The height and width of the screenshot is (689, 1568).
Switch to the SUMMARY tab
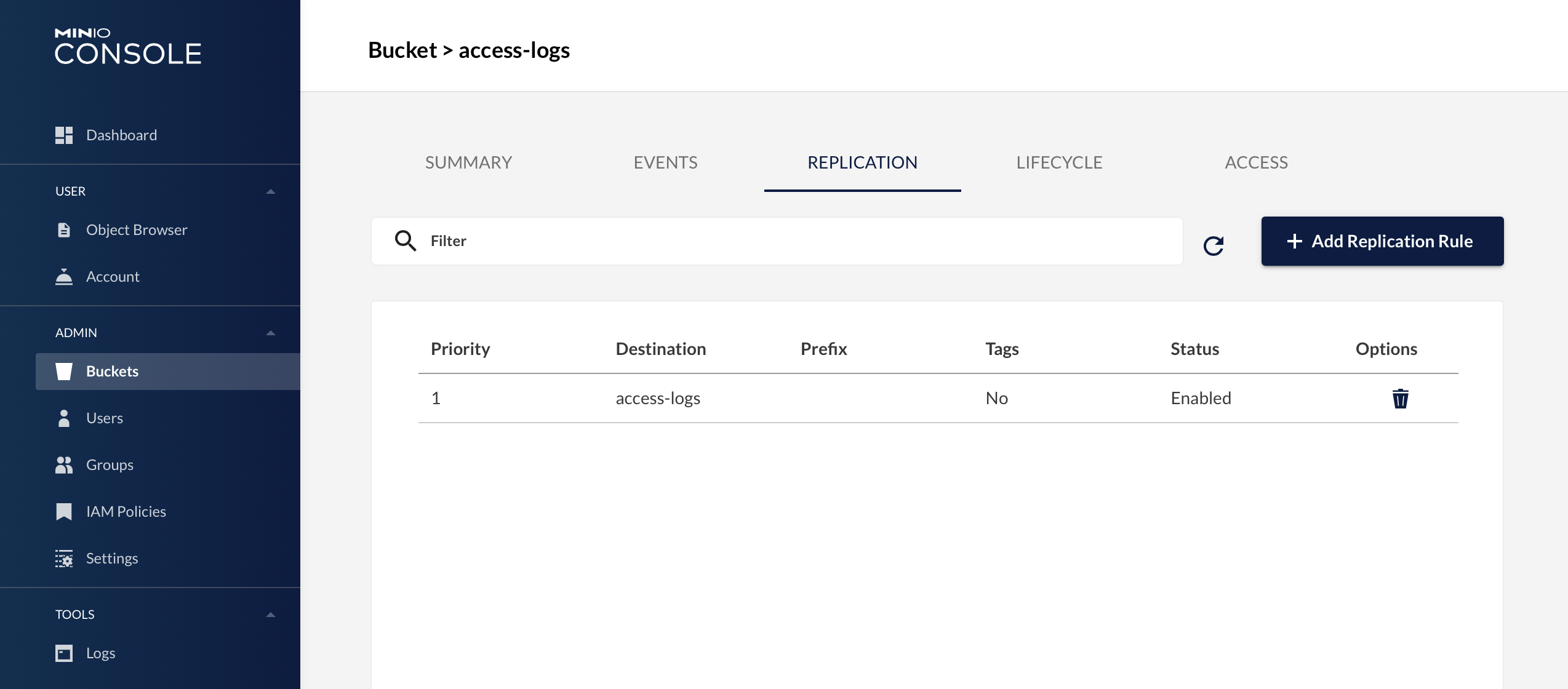coord(469,162)
